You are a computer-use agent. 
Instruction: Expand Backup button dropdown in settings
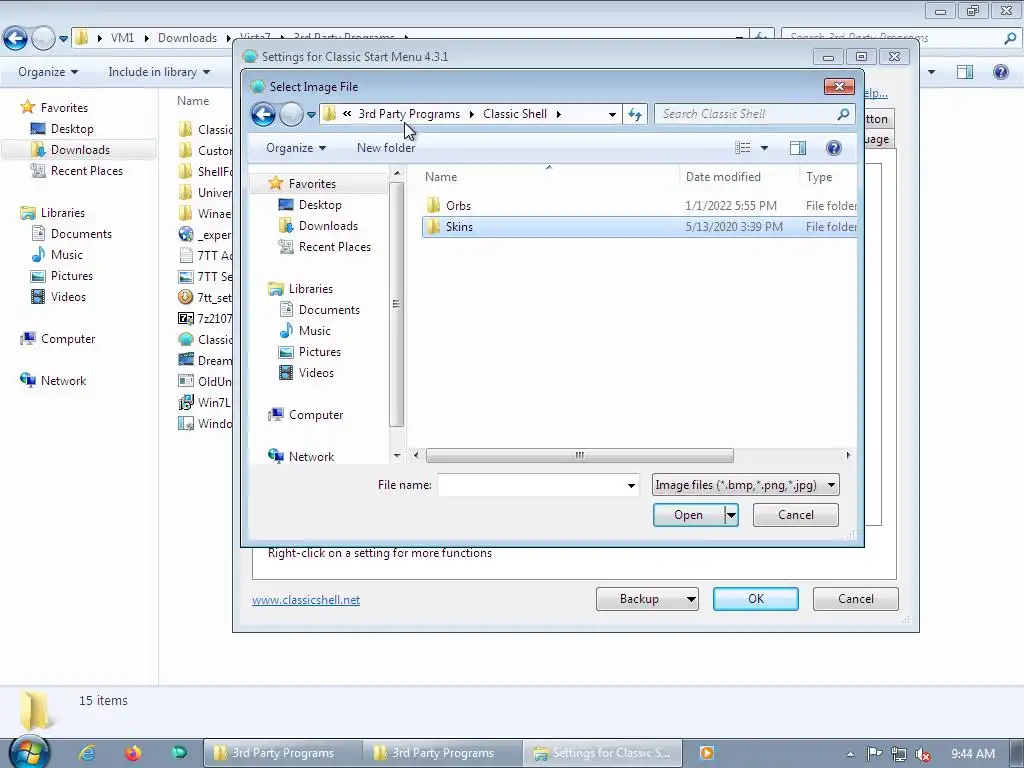coord(690,599)
